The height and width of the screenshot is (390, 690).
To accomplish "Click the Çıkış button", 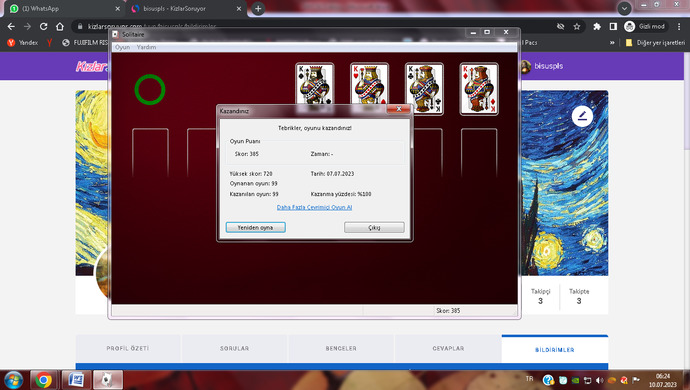I will tap(374, 227).
